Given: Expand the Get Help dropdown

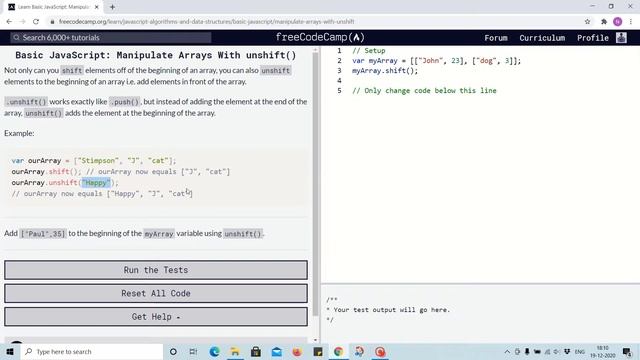Looking at the screenshot, I should (156, 316).
